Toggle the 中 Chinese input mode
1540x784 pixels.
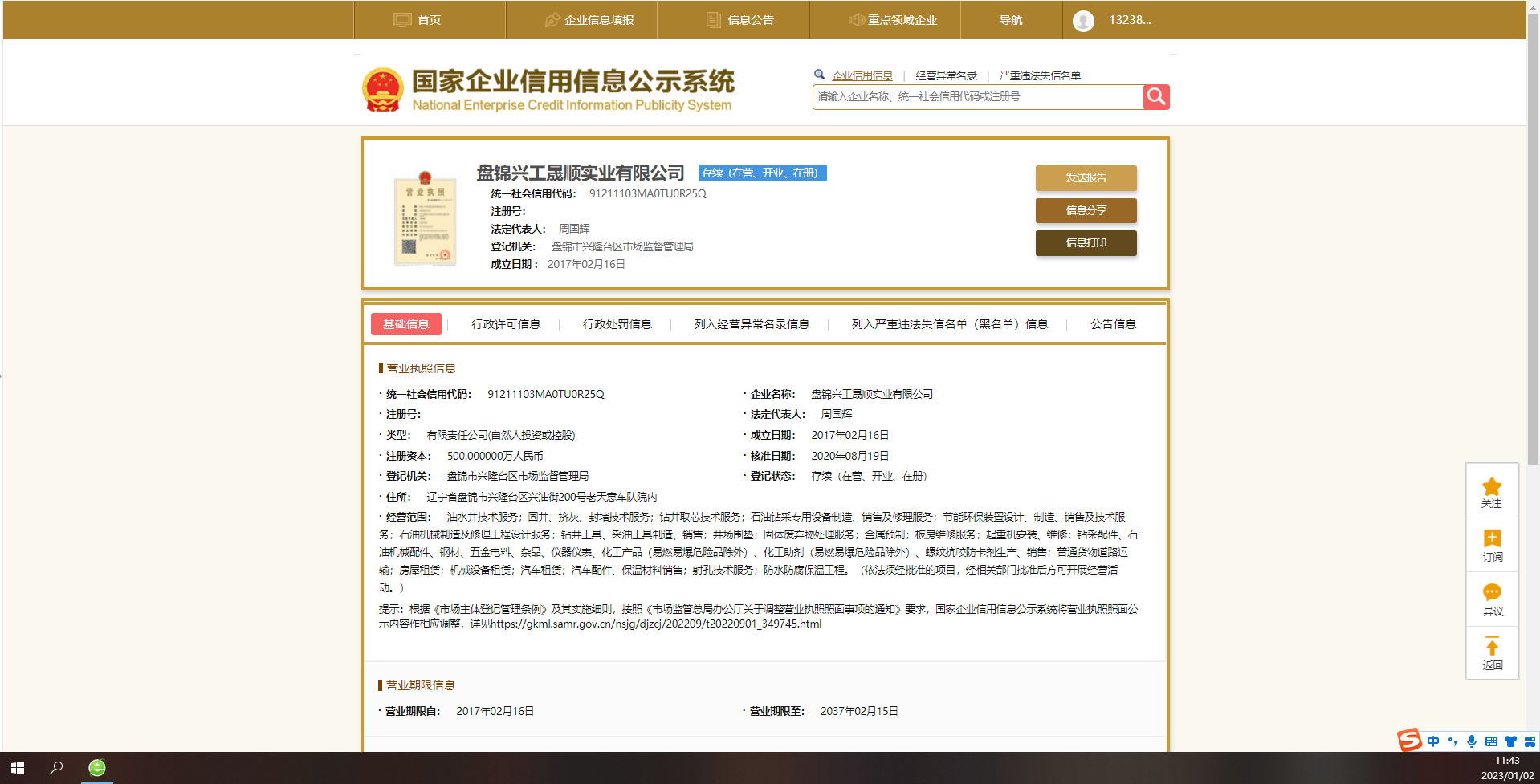(x=1433, y=741)
